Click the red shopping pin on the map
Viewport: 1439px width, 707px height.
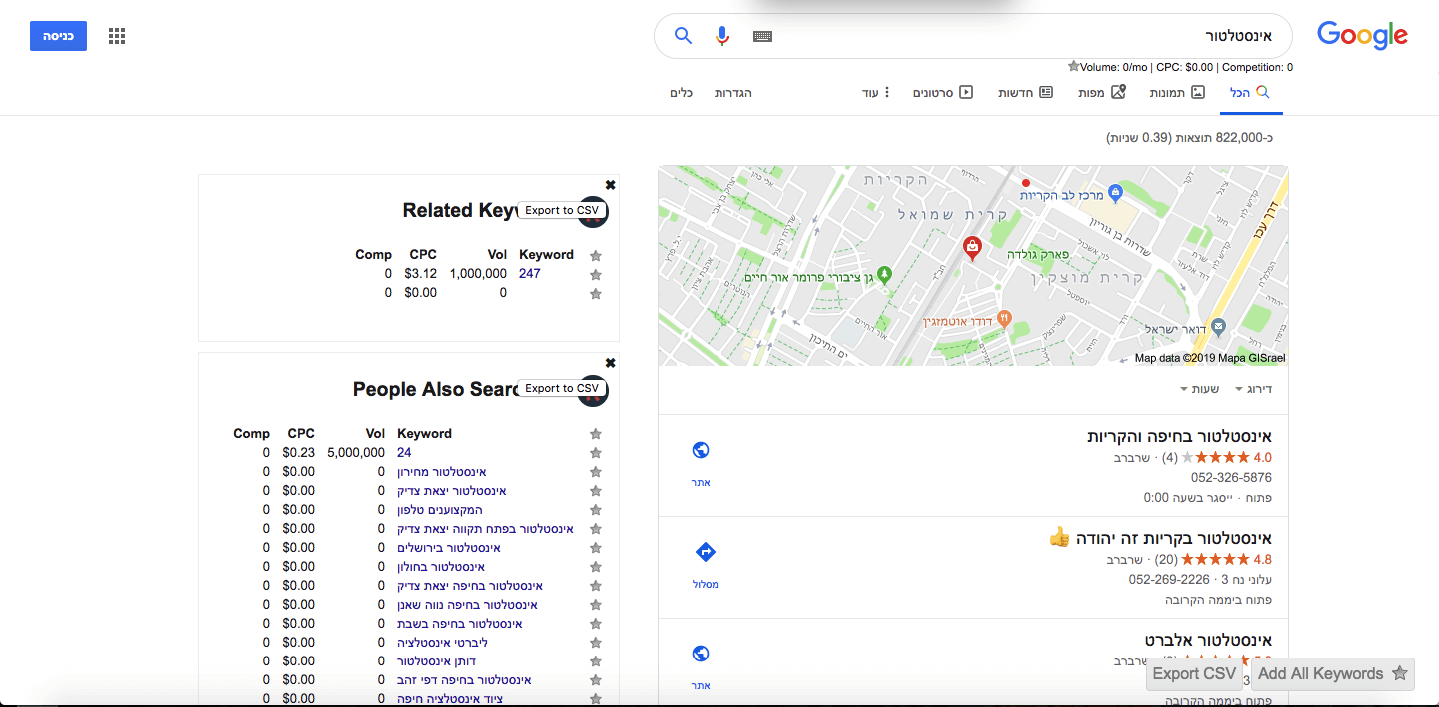pyautogui.click(x=970, y=248)
